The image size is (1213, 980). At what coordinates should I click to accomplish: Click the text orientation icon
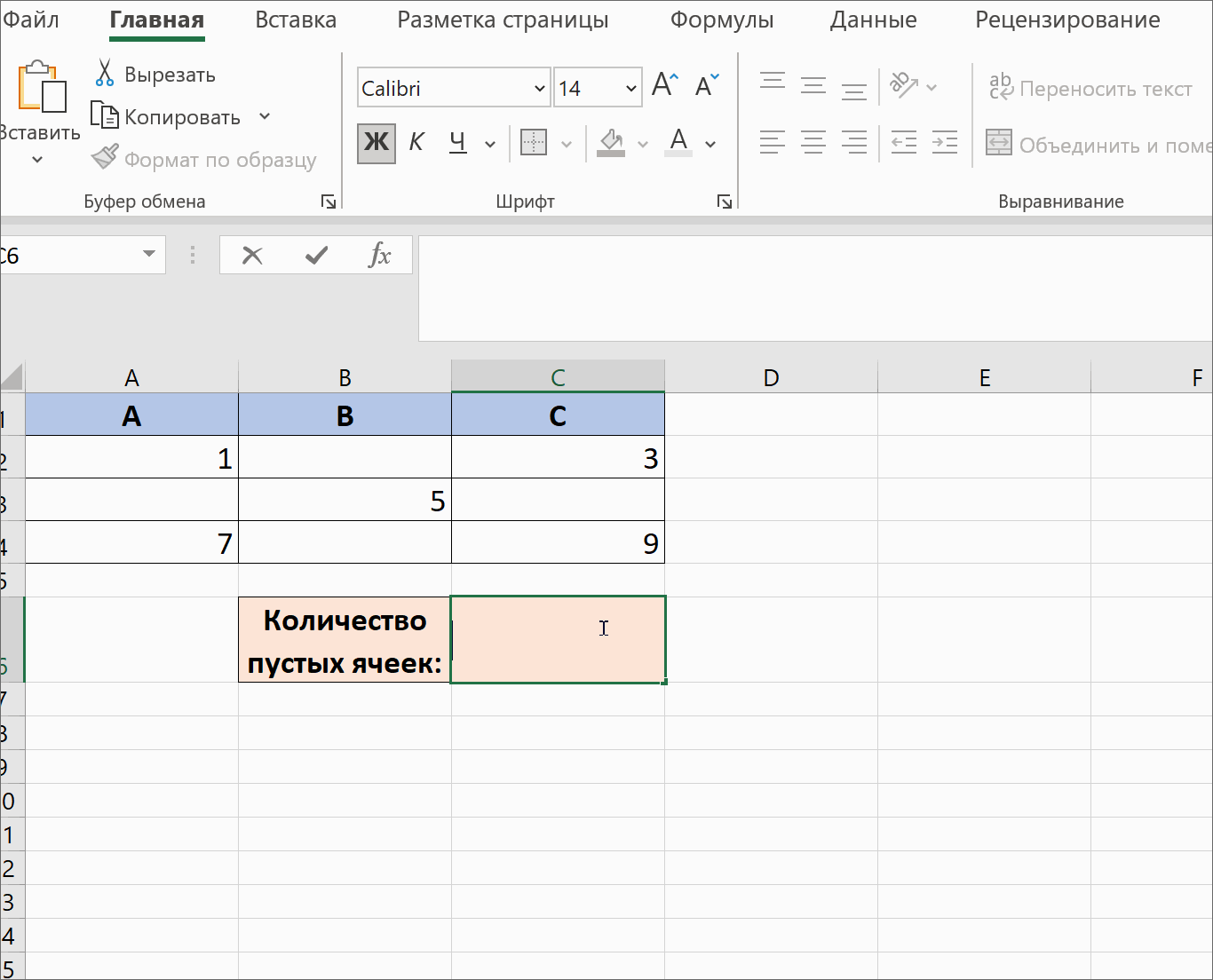click(x=904, y=85)
